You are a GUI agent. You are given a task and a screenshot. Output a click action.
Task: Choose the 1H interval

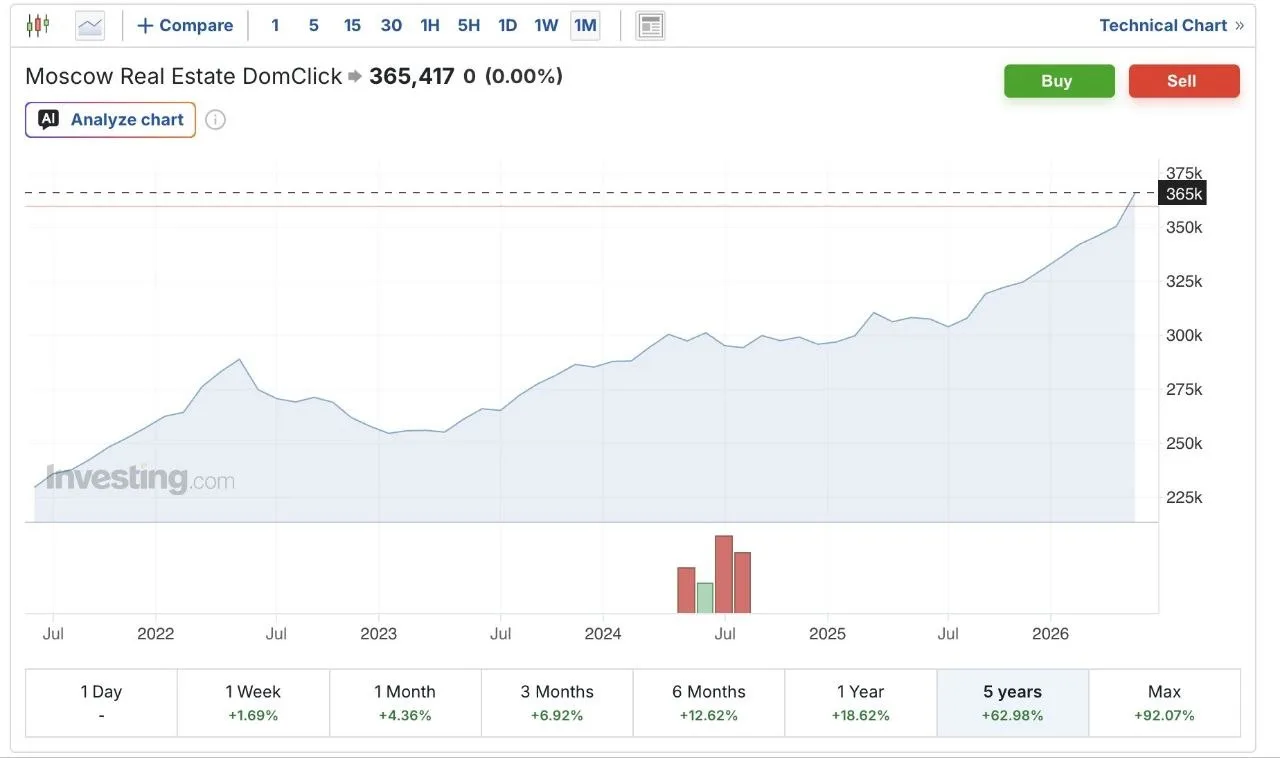430,25
